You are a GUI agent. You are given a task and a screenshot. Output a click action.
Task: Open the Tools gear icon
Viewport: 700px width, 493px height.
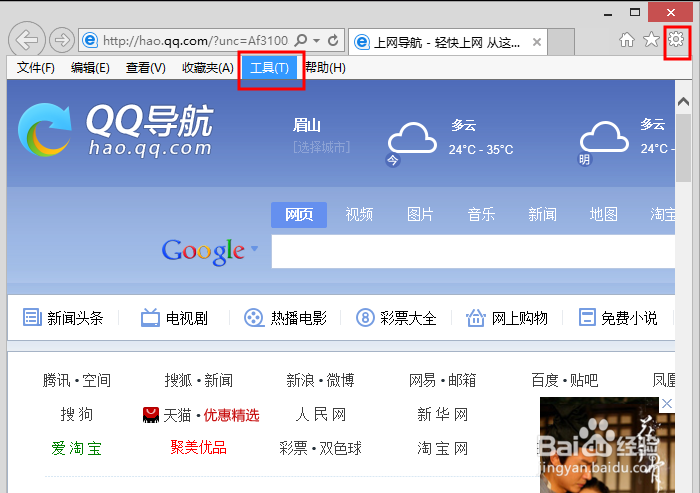[676, 39]
